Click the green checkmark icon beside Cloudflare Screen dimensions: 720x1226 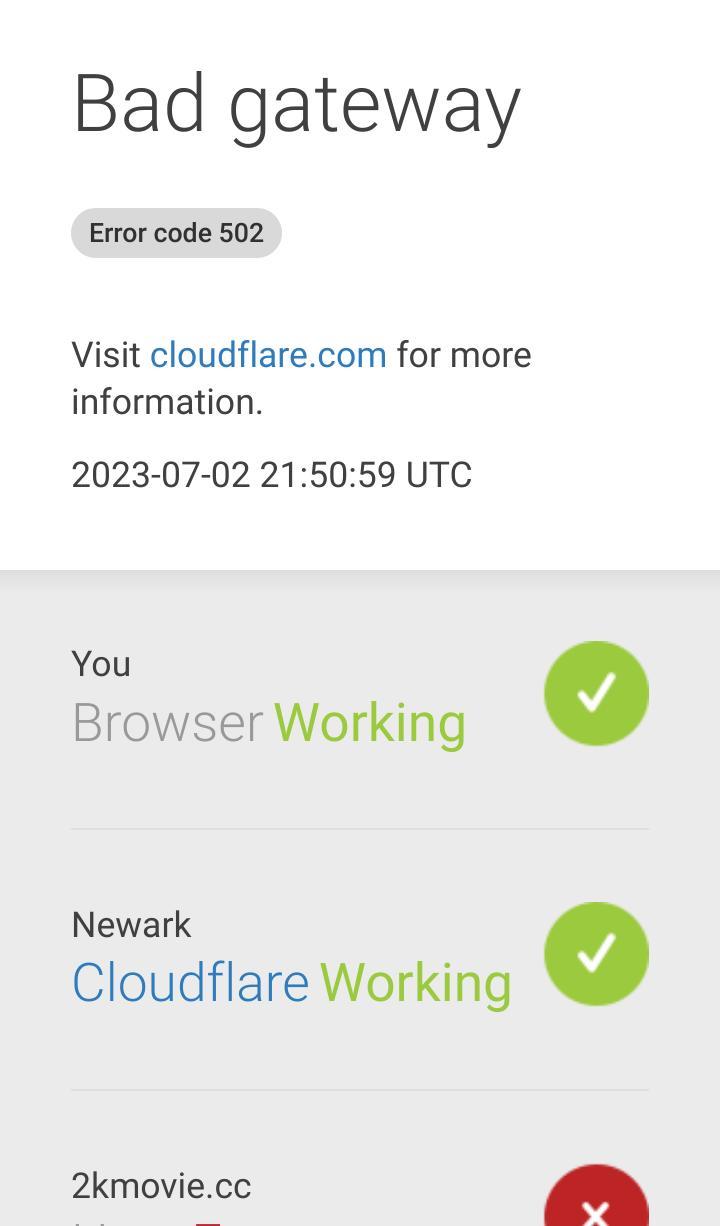[596, 954]
